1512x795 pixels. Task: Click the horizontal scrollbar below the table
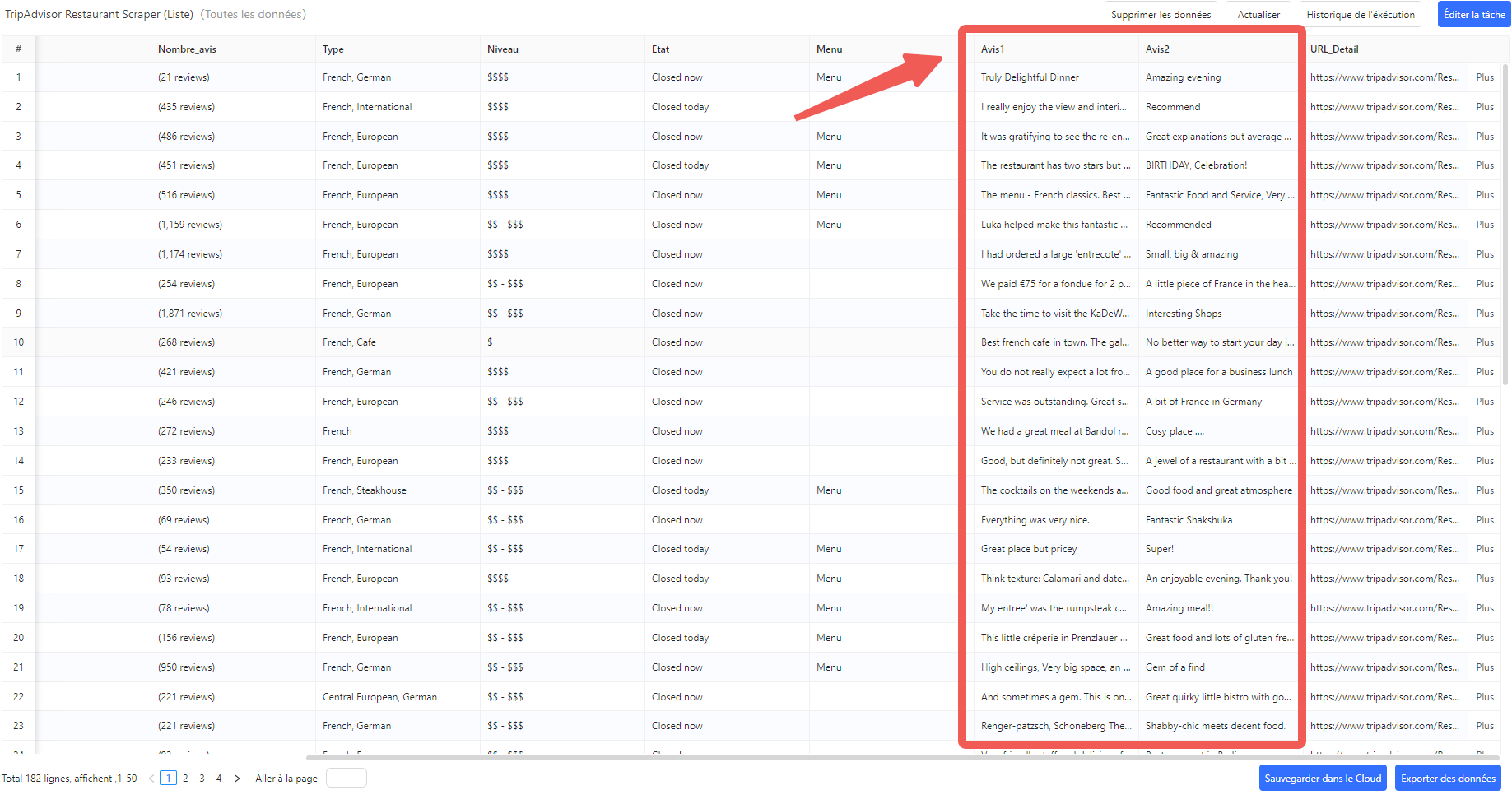pyautogui.click(x=823, y=758)
